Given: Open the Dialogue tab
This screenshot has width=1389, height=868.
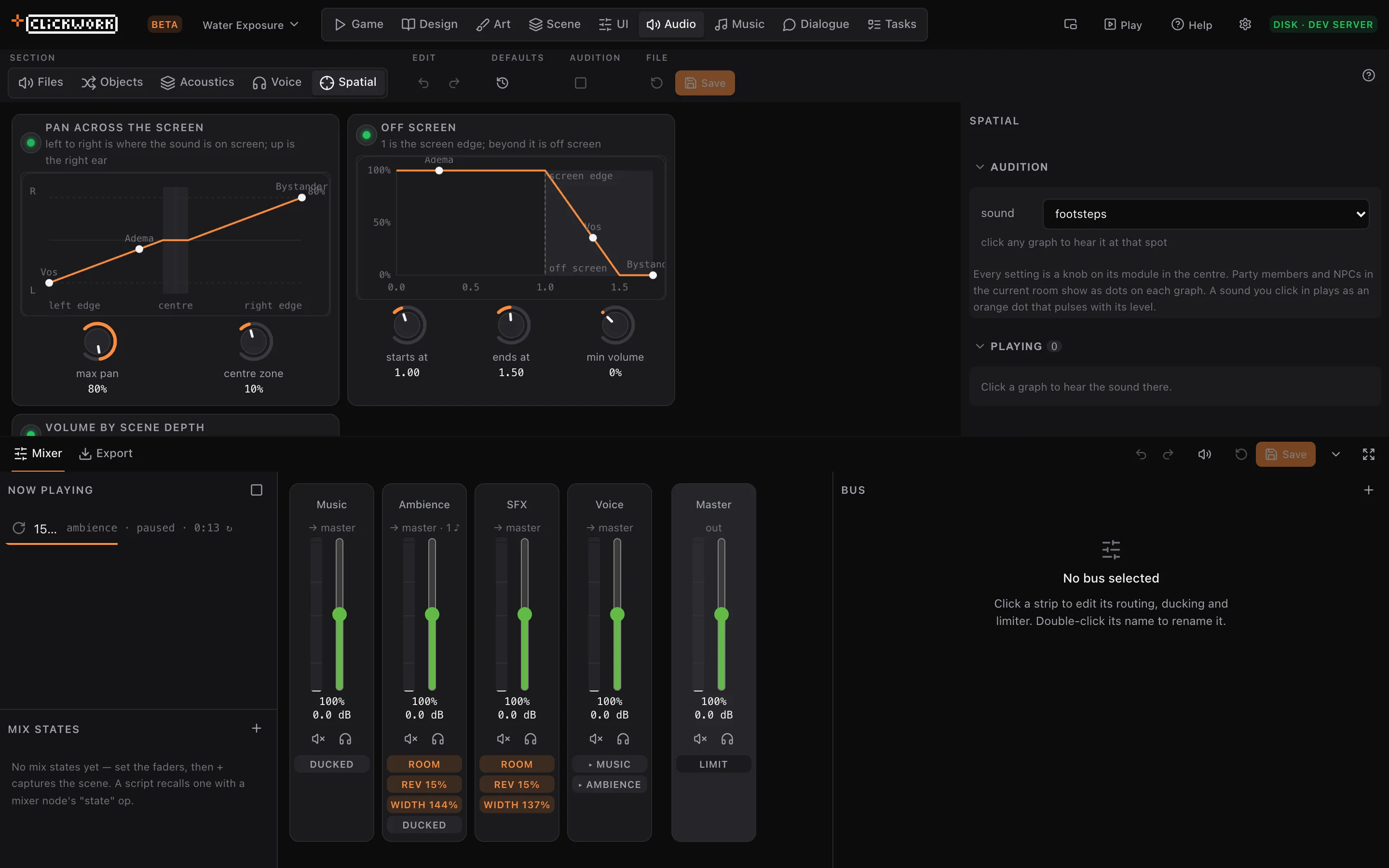Looking at the screenshot, I should click(816, 24).
